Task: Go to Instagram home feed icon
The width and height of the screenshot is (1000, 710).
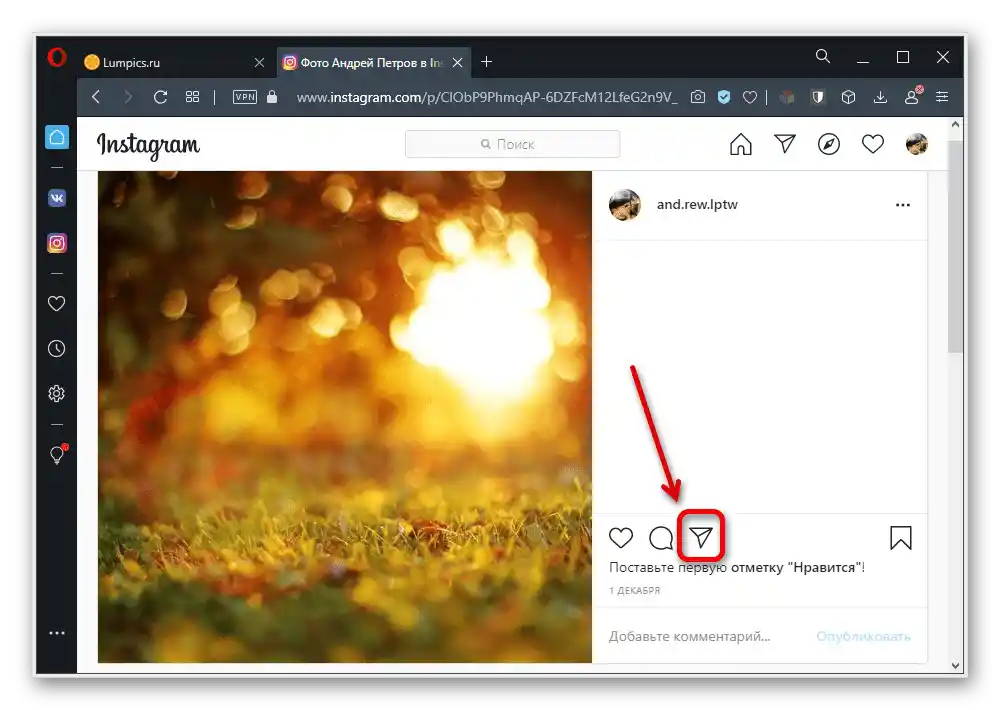Action: [740, 144]
